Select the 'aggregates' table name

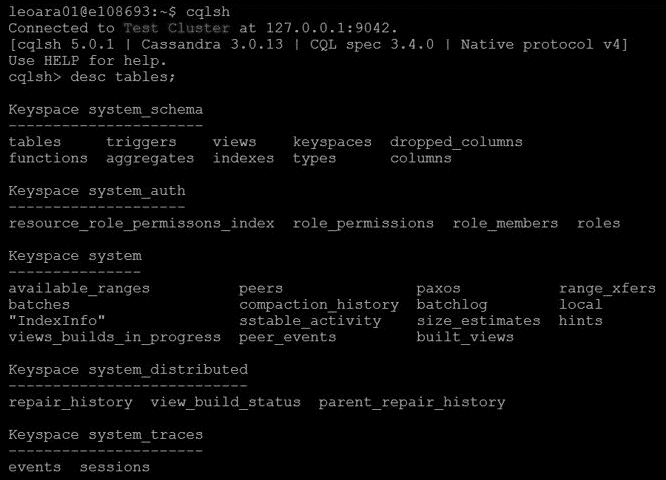pos(150,159)
